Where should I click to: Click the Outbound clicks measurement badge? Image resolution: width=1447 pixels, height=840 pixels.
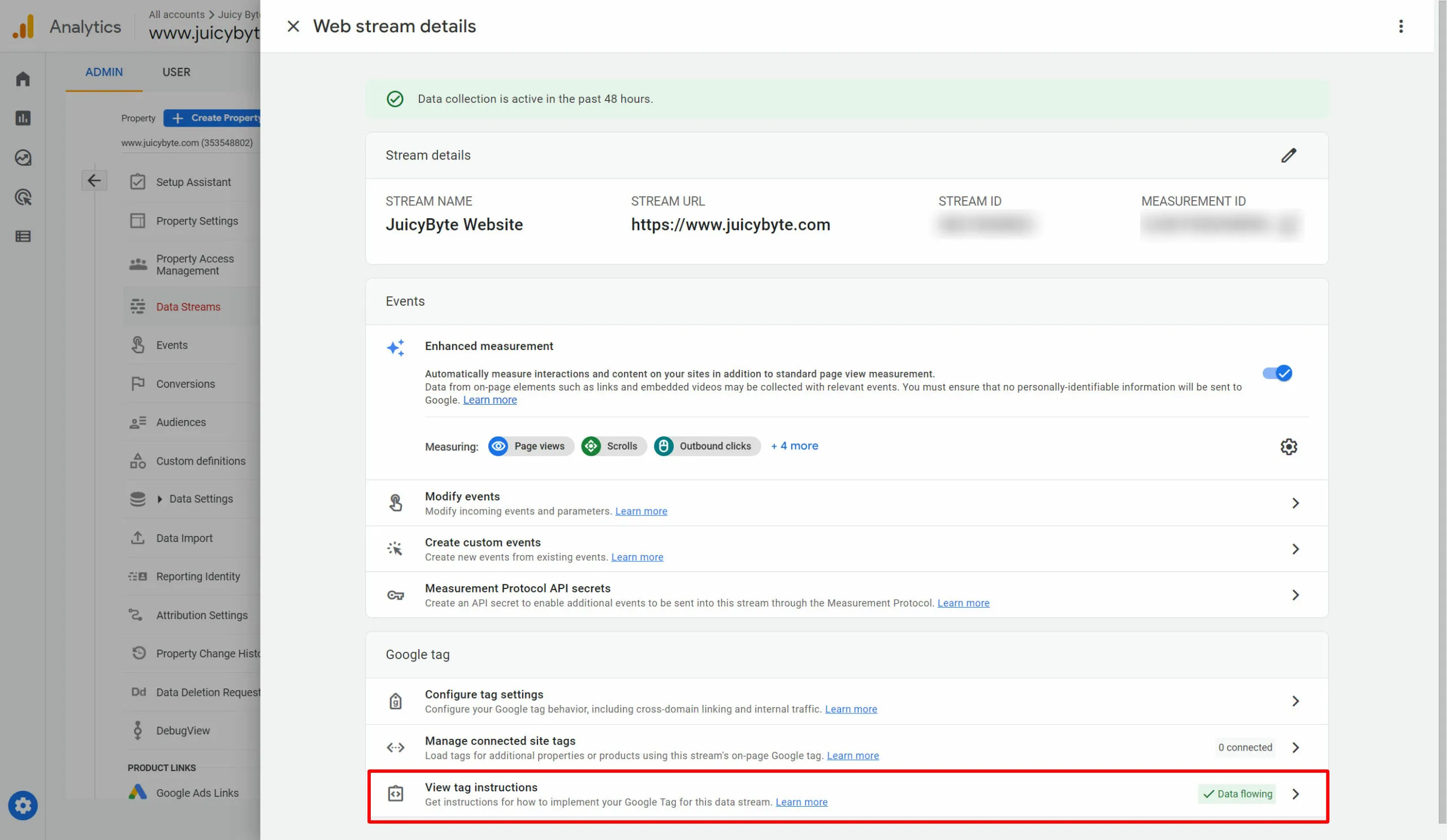tap(707, 446)
